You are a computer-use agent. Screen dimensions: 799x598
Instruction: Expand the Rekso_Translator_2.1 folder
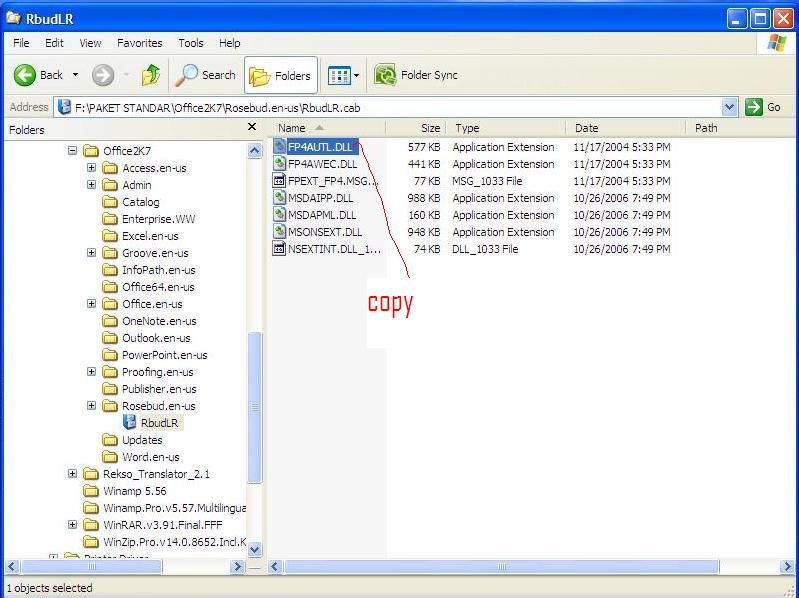point(72,474)
